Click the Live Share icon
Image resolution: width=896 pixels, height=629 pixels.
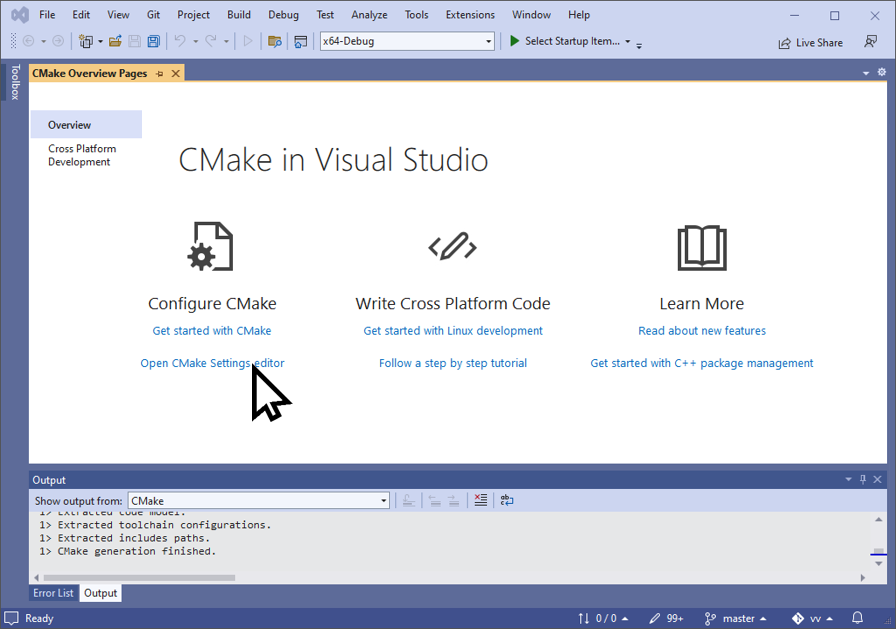point(785,43)
